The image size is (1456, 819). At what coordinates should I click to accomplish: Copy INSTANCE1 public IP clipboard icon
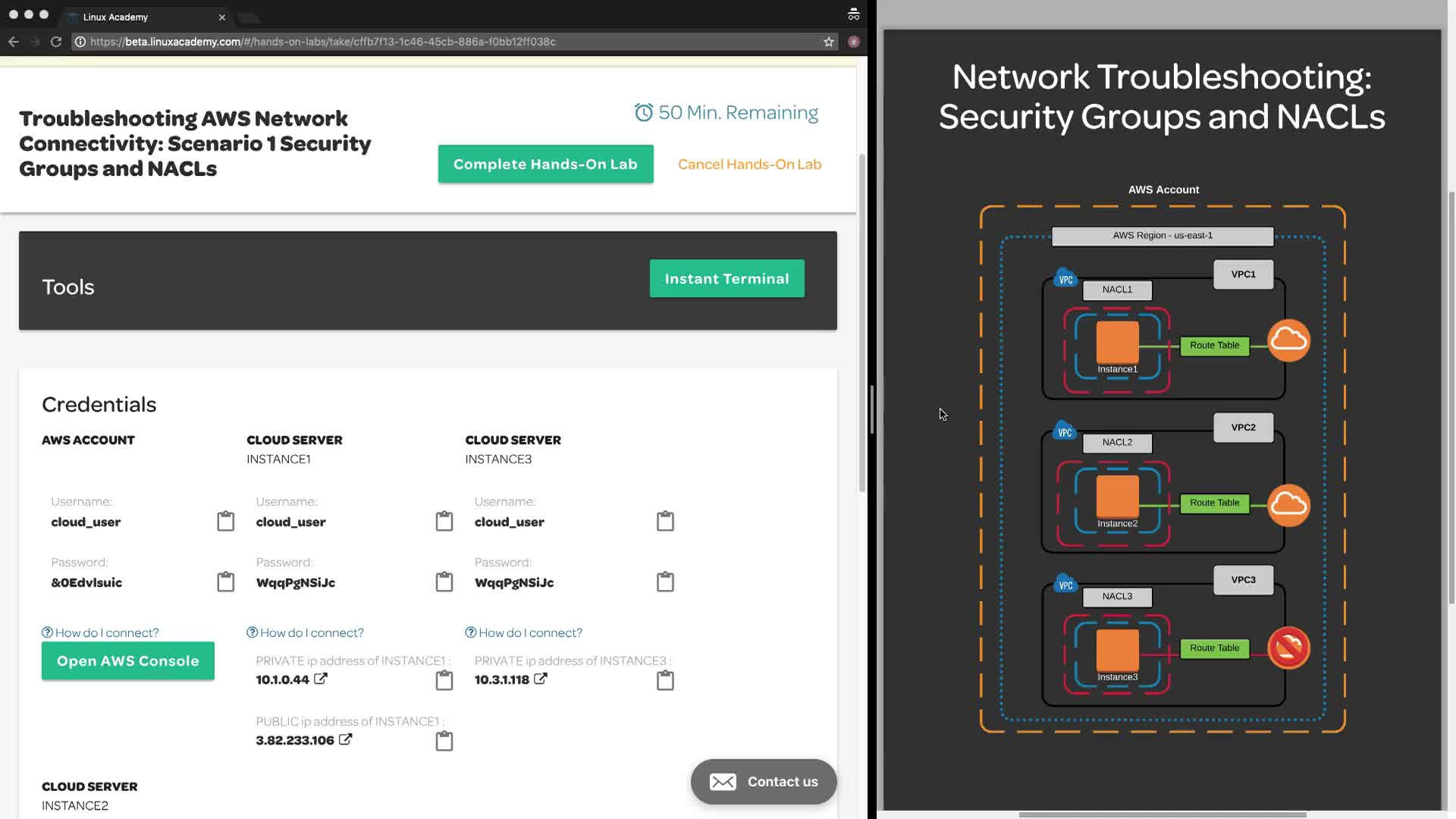point(444,741)
